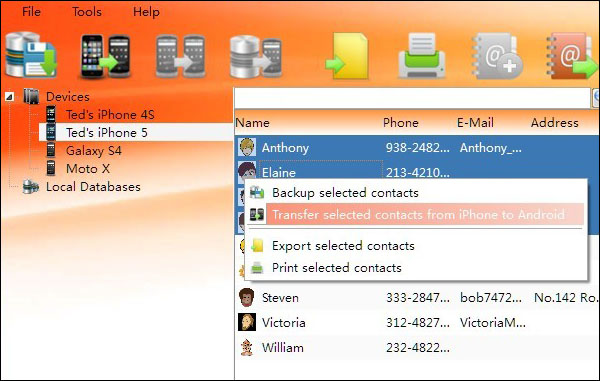Click Anthony's phone number 938-2482
This screenshot has width=600, height=381.
(x=417, y=148)
